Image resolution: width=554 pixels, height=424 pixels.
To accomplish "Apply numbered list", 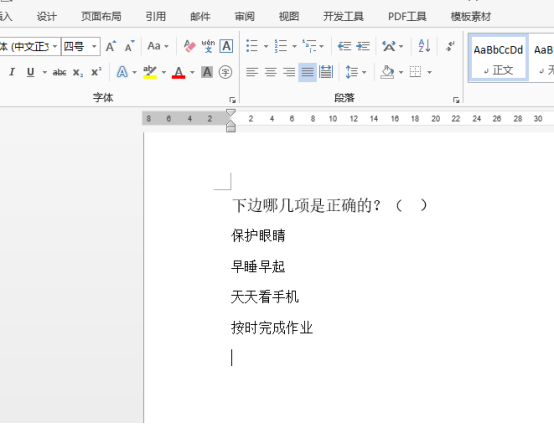I will point(281,46).
